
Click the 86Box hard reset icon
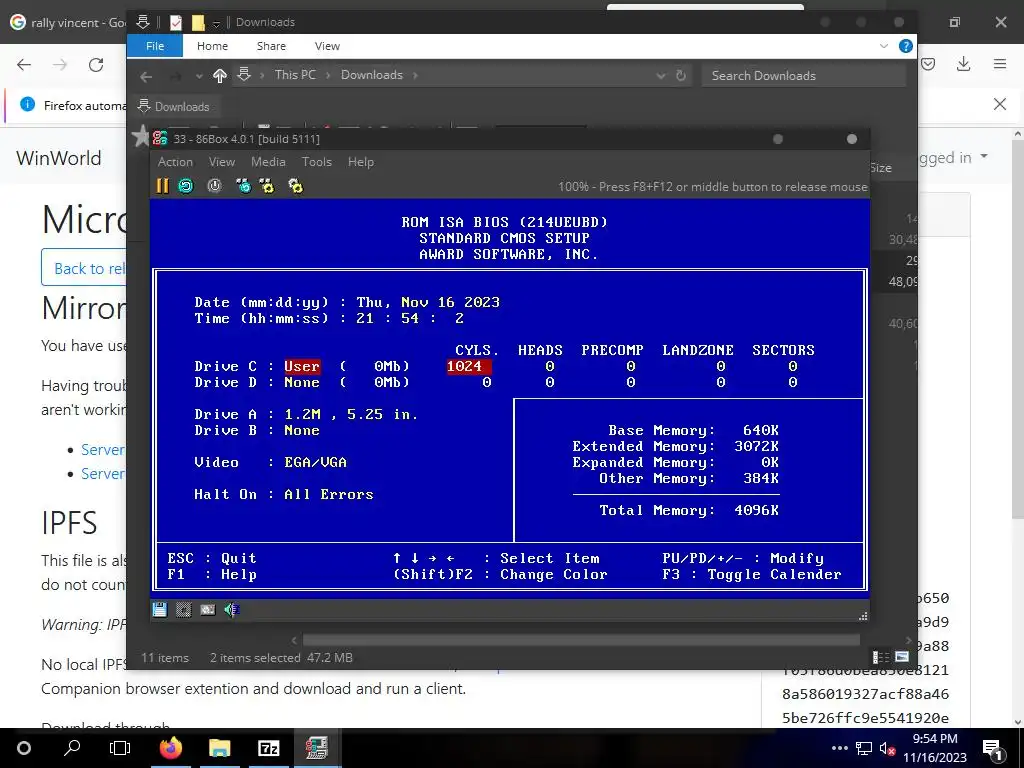(x=186, y=187)
